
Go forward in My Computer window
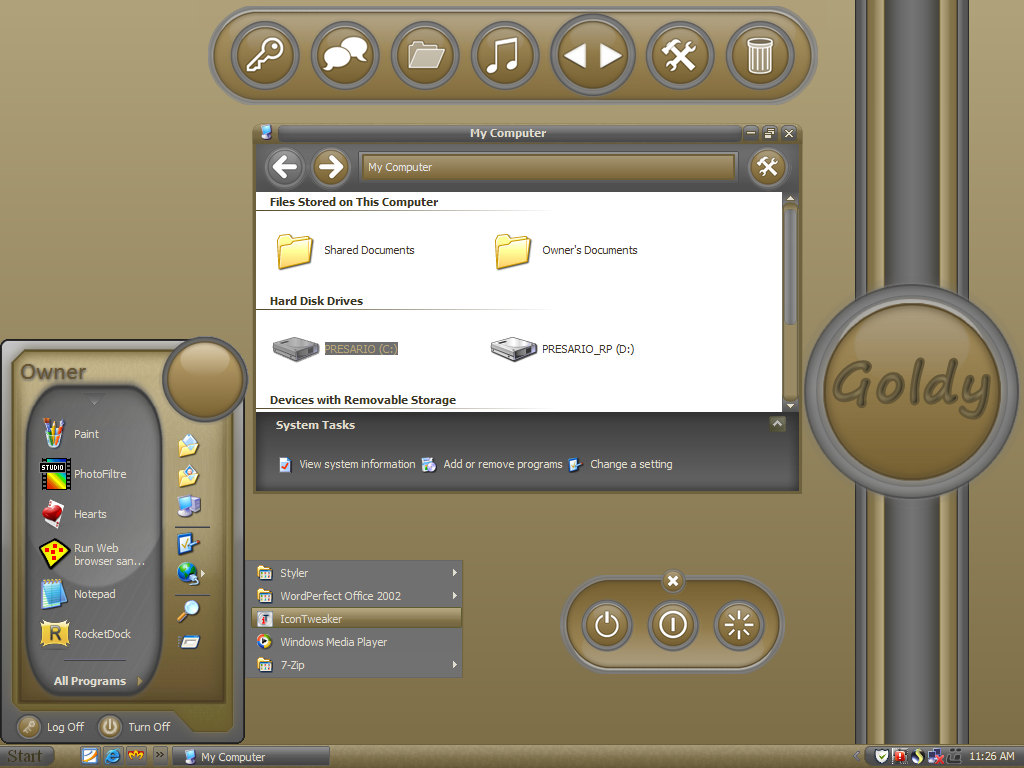tap(330, 167)
